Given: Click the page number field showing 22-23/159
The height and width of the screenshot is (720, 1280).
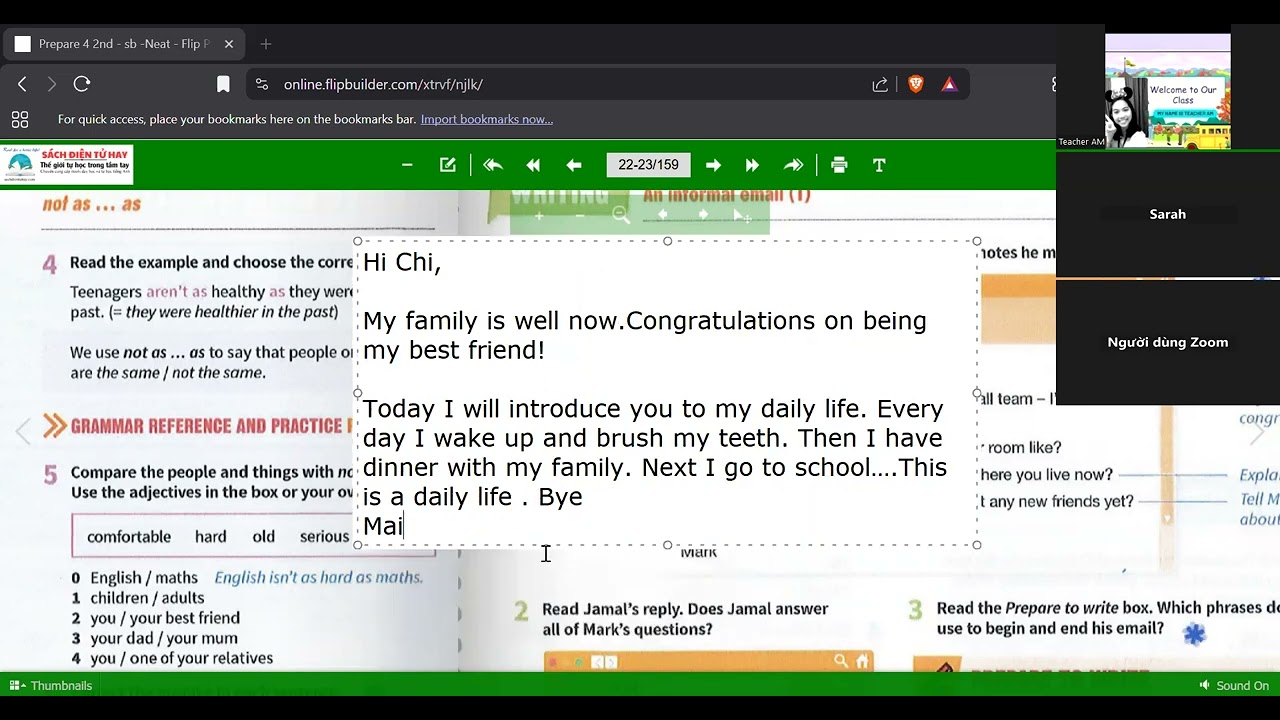Looking at the screenshot, I should (x=648, y=165).
